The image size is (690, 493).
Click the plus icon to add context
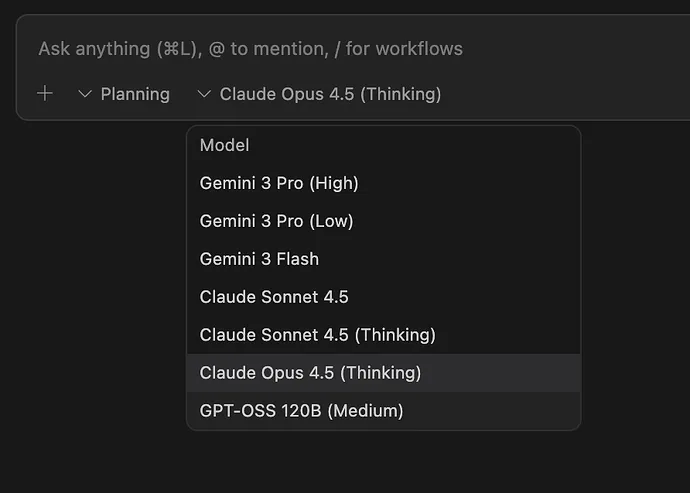click(x=45, y=94)
